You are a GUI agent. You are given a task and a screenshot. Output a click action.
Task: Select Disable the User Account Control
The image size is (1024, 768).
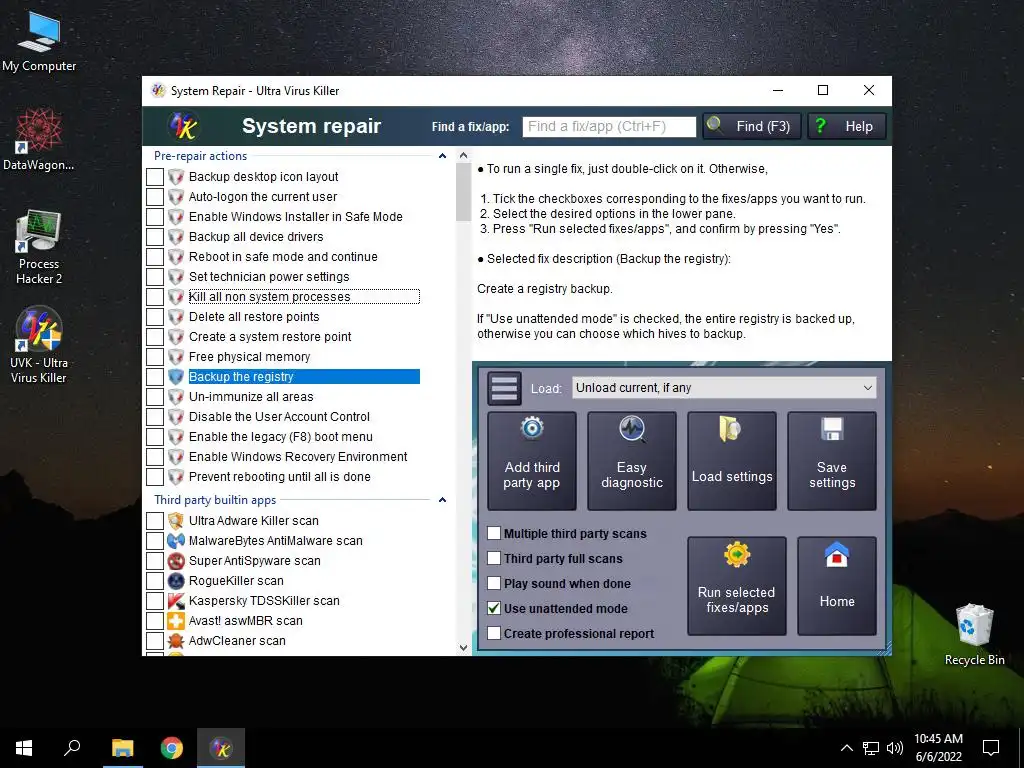(279, 417)
